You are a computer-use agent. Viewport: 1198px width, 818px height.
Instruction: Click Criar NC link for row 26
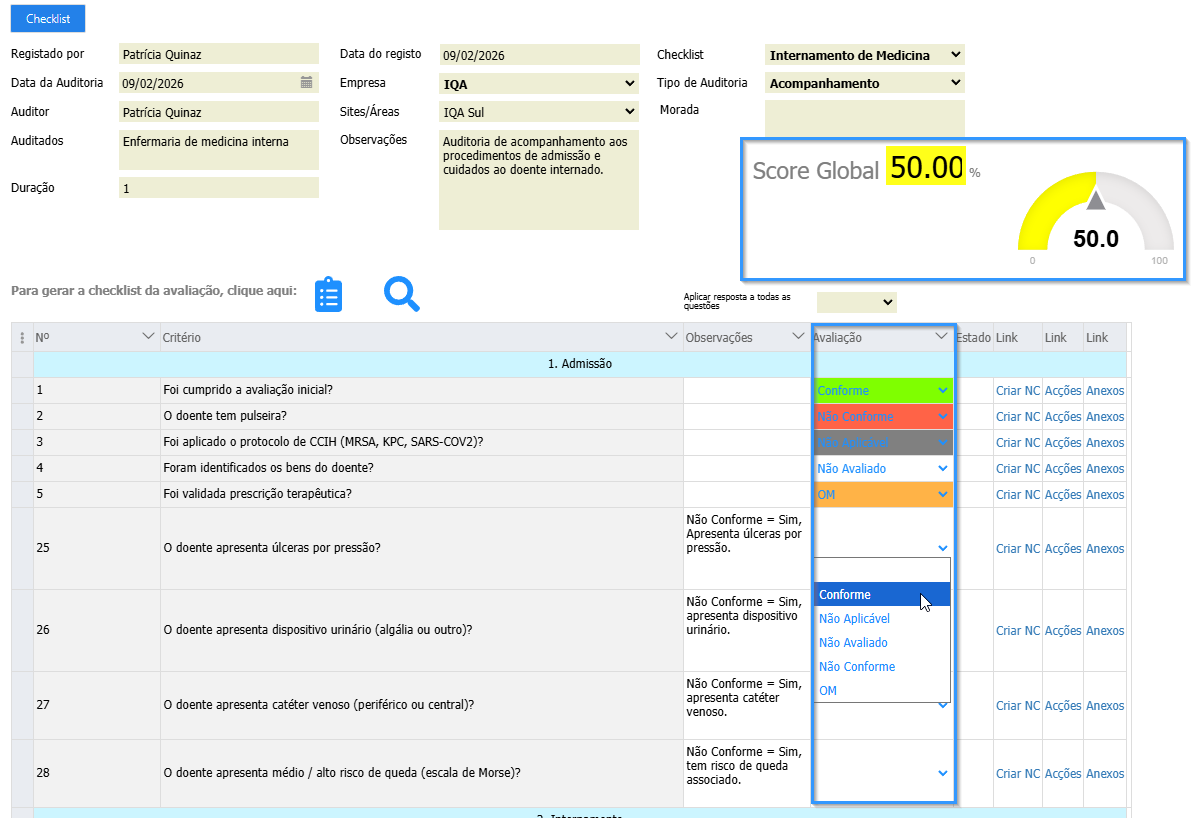(x=1018, y=630)
